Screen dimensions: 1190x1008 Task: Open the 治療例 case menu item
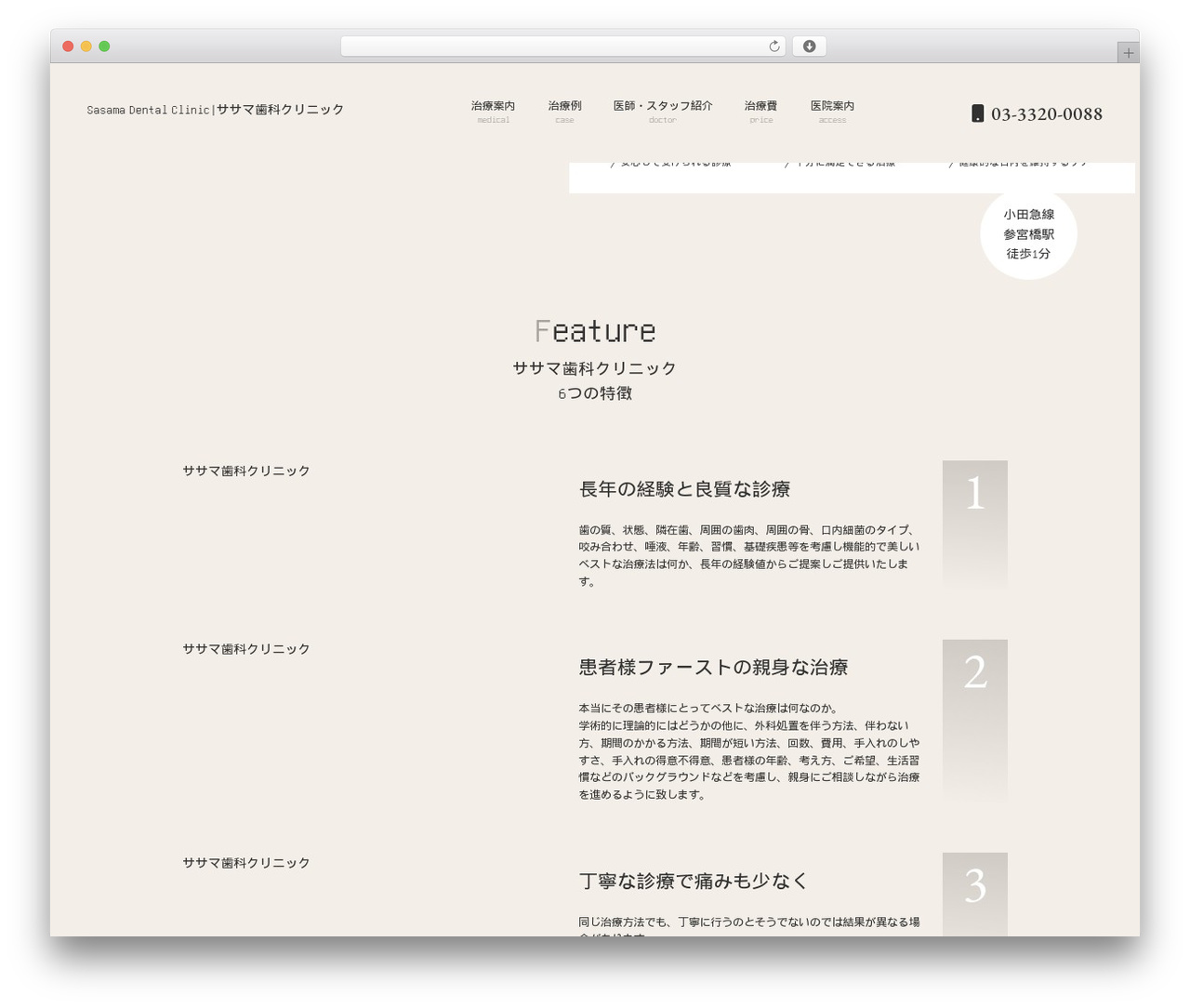[x=564, y=111]
